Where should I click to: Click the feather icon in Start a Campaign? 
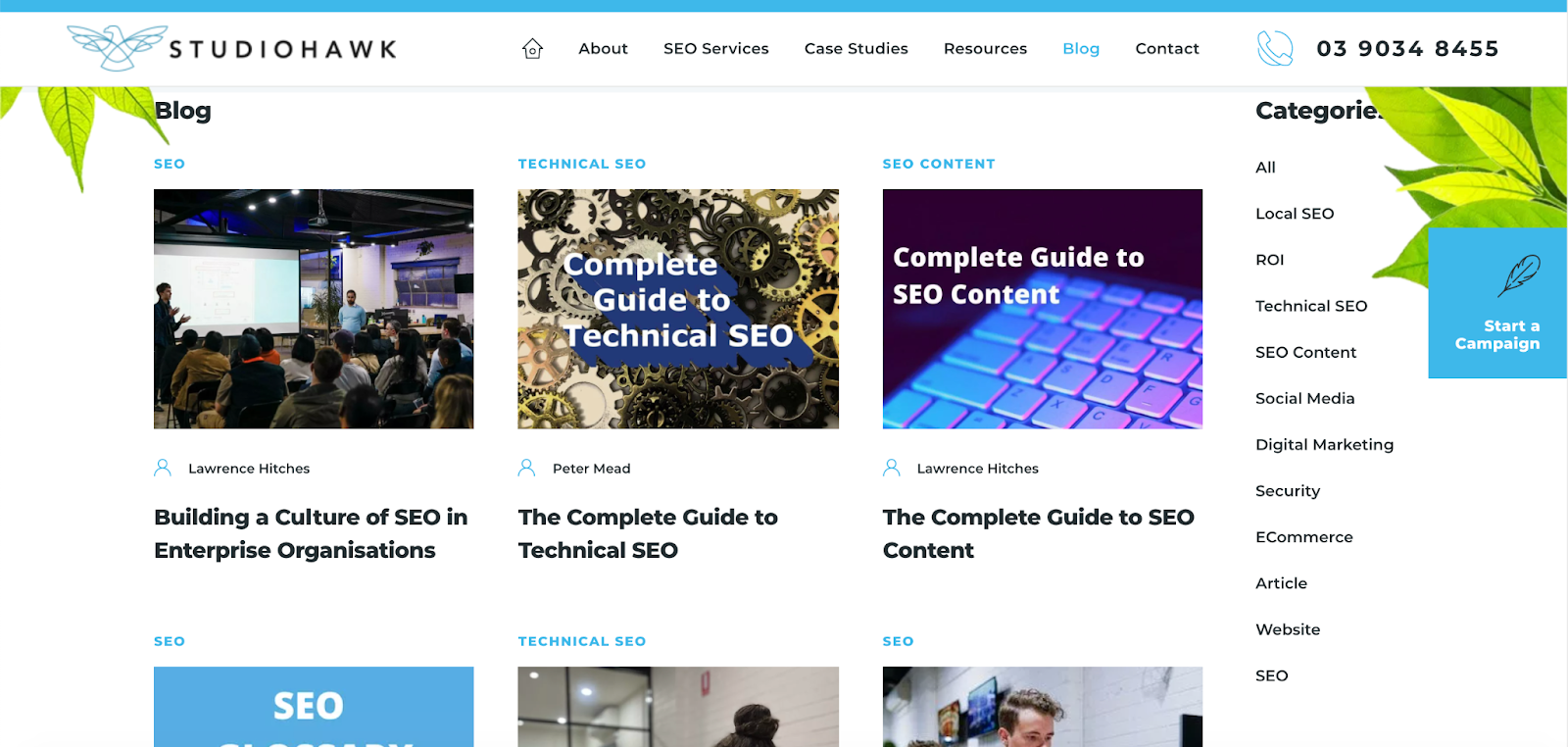coord(1518,275)
